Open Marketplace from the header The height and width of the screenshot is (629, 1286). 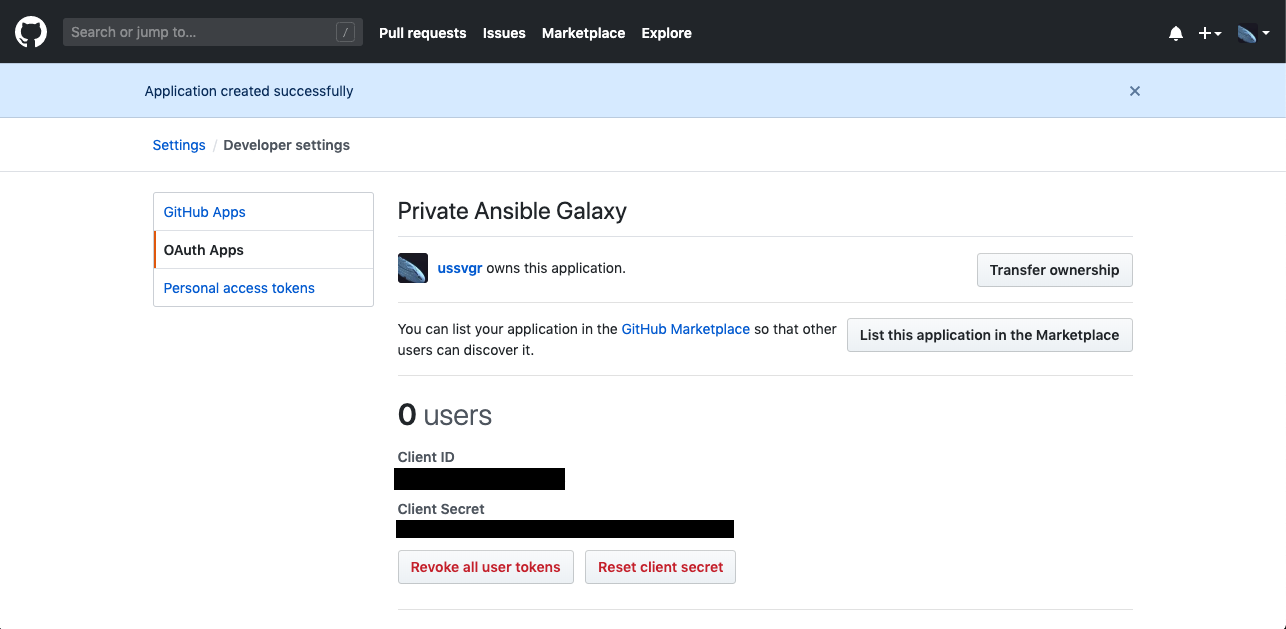[x=583, y=33]
